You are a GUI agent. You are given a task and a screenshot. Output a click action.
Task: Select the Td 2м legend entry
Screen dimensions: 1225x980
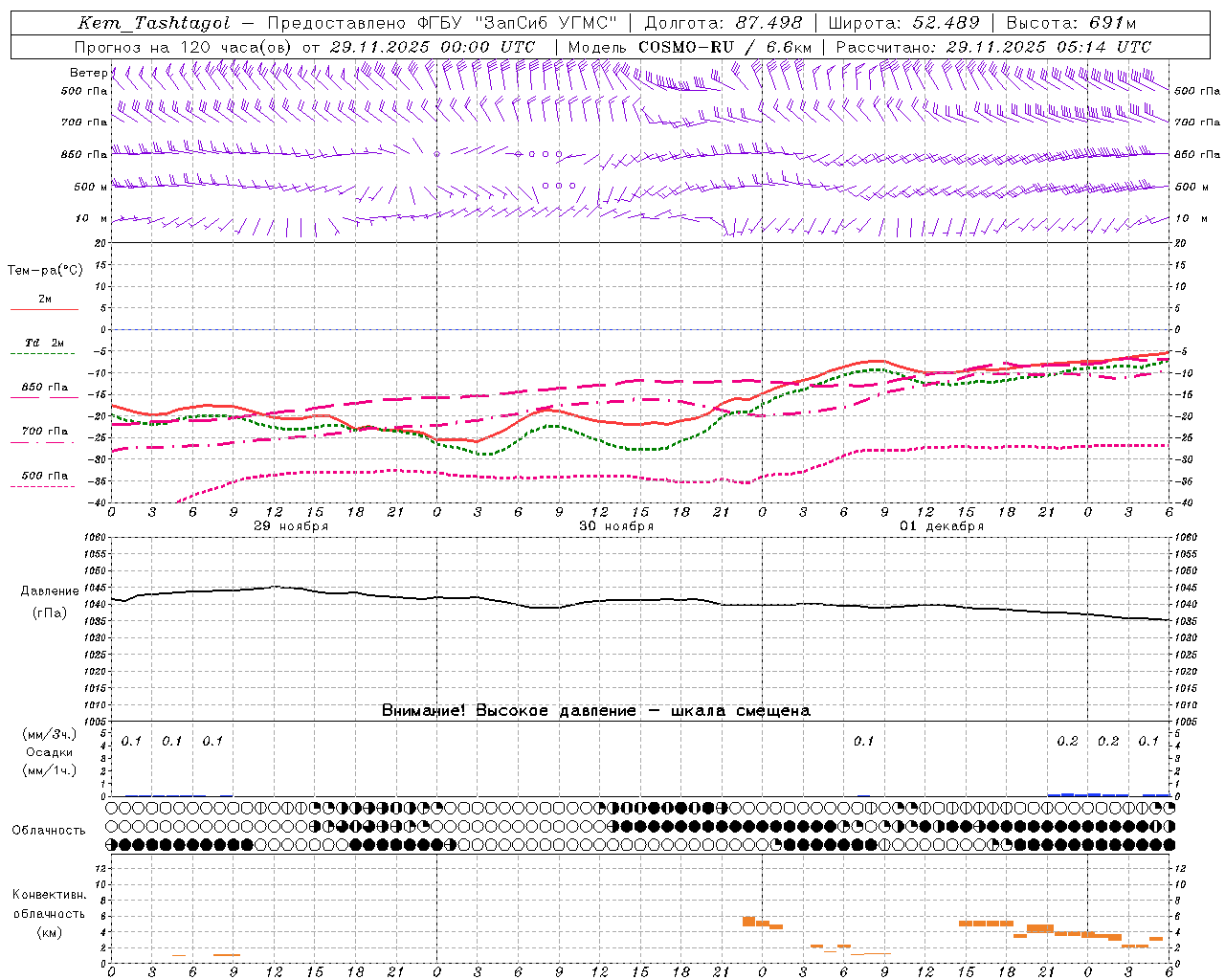(x=44, y=343)
